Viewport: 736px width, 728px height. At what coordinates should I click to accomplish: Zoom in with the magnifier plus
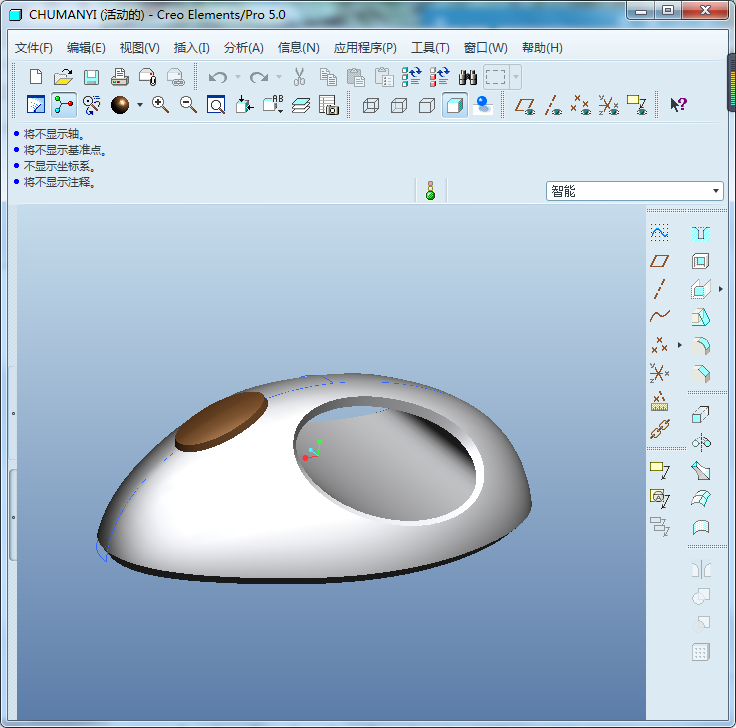160,105
